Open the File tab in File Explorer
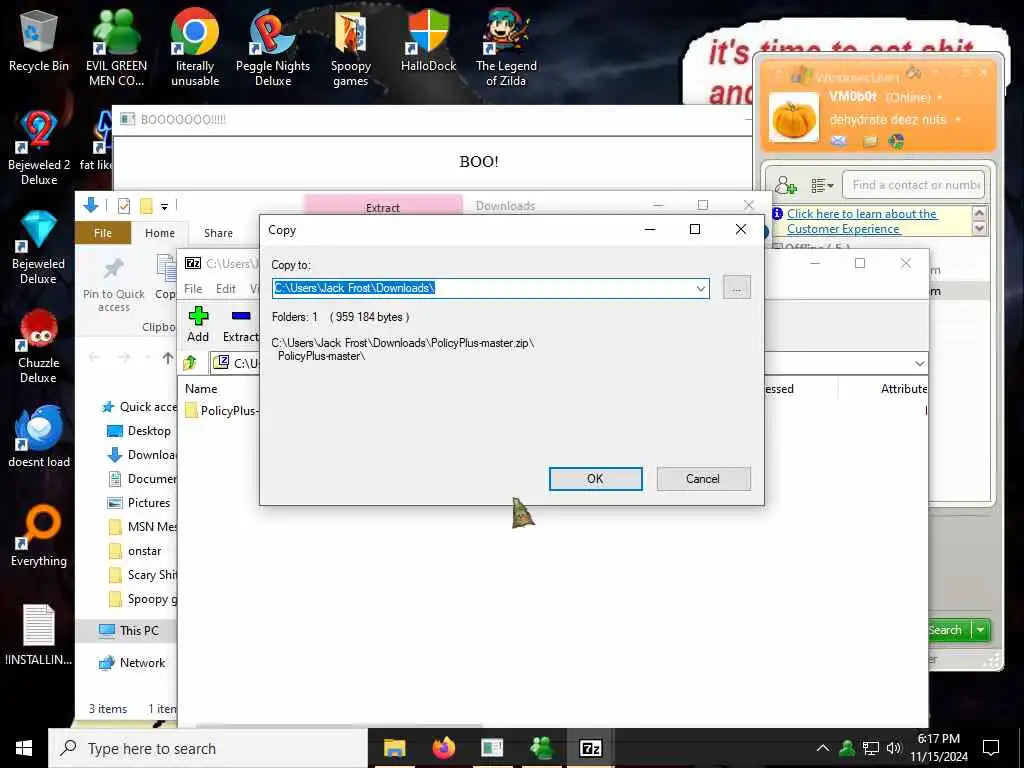 tap(103, 233)
